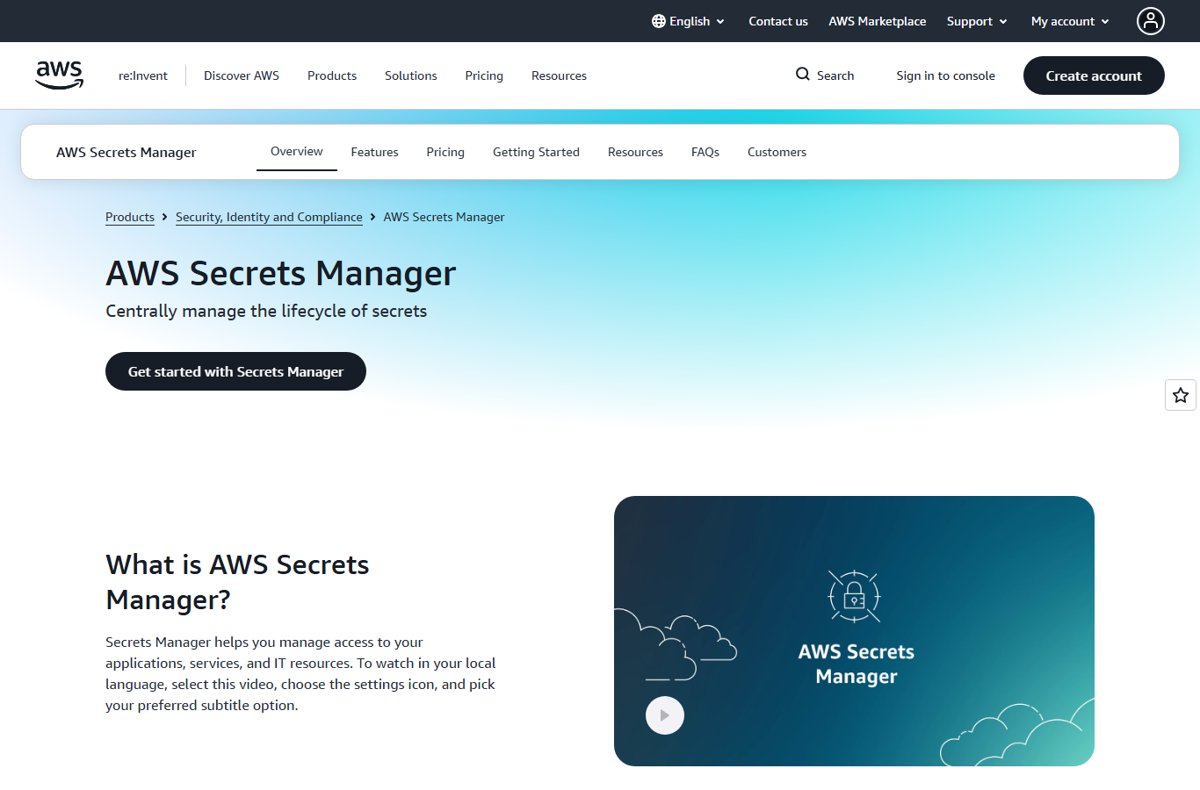The image size is (1200, 790).
Task: Click 'What is AWS Secrets Manager?' heading
Action: [237, 582]
